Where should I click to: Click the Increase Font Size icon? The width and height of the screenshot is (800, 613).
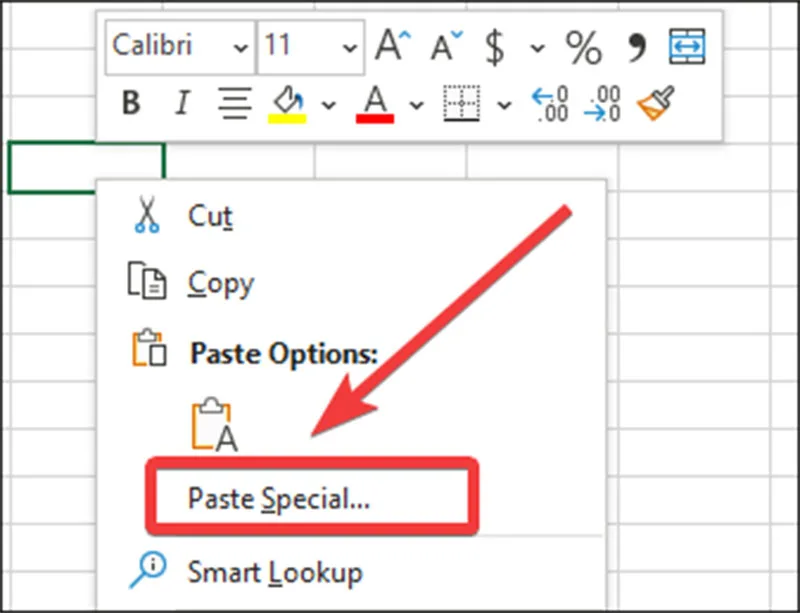[x=392, y=46]
